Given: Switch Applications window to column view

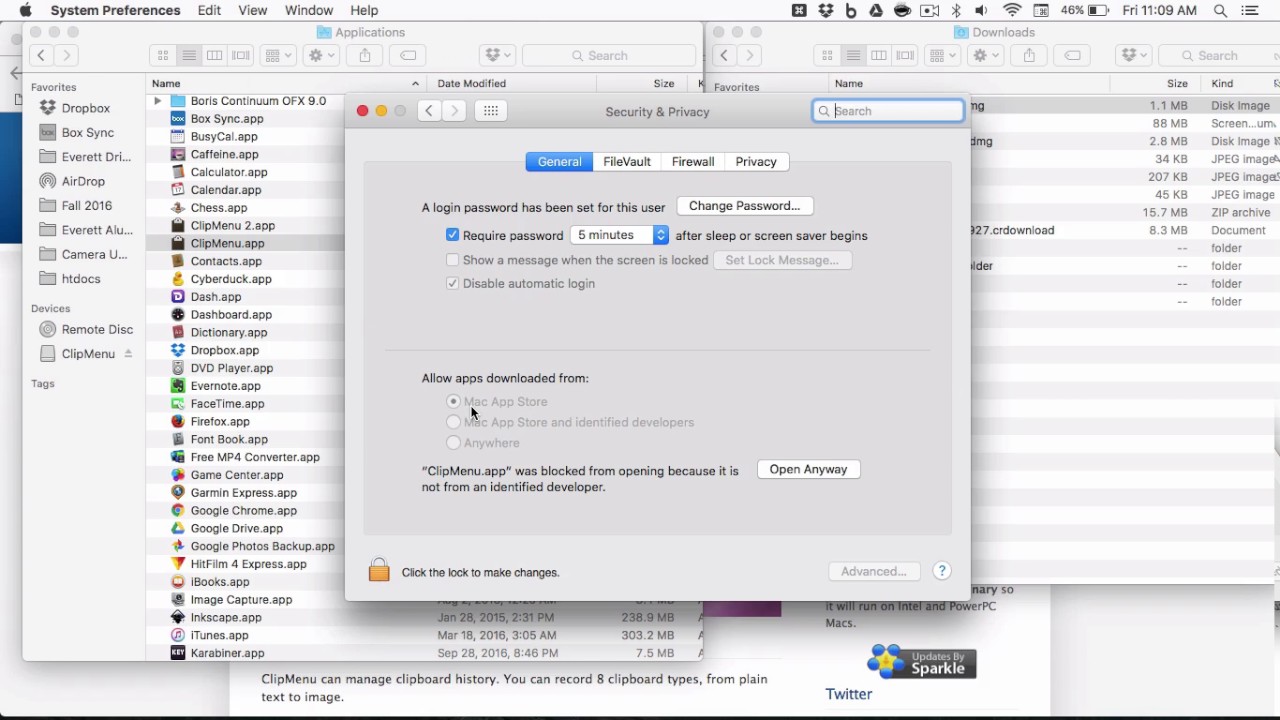Looking at the screenshot, I should coord(215,56).
